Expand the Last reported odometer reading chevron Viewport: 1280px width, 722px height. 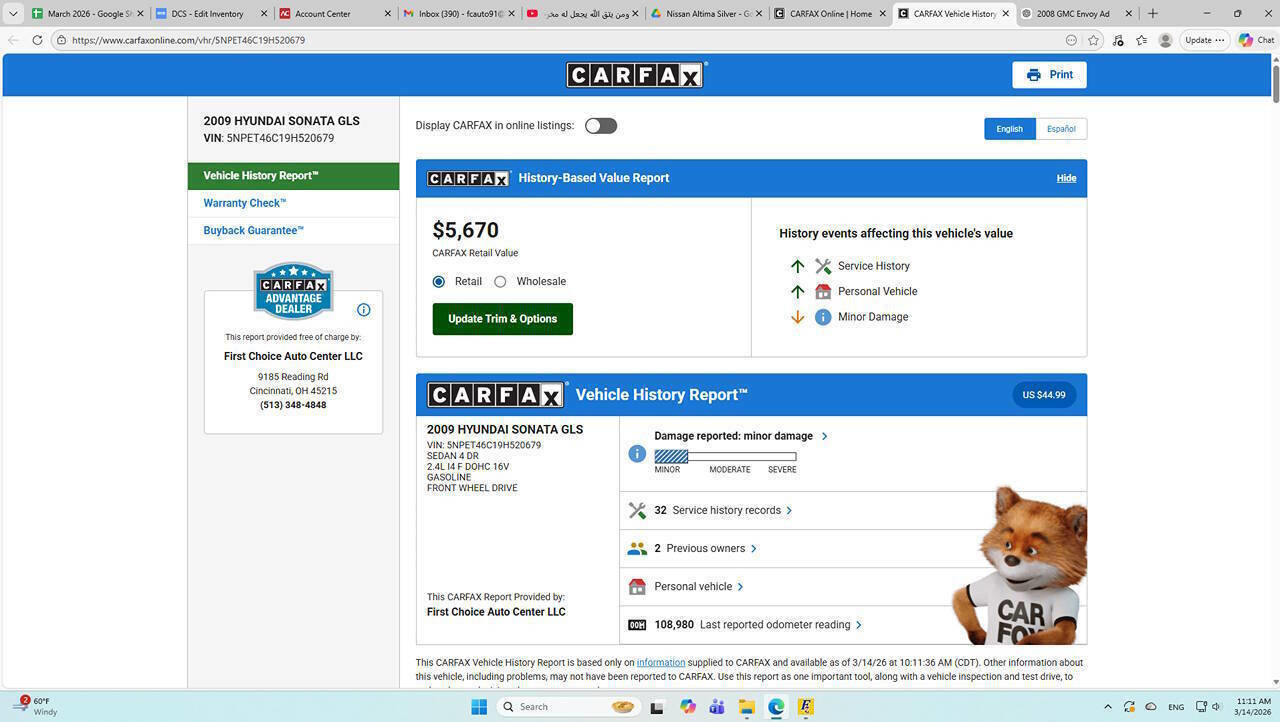[859, 625]
